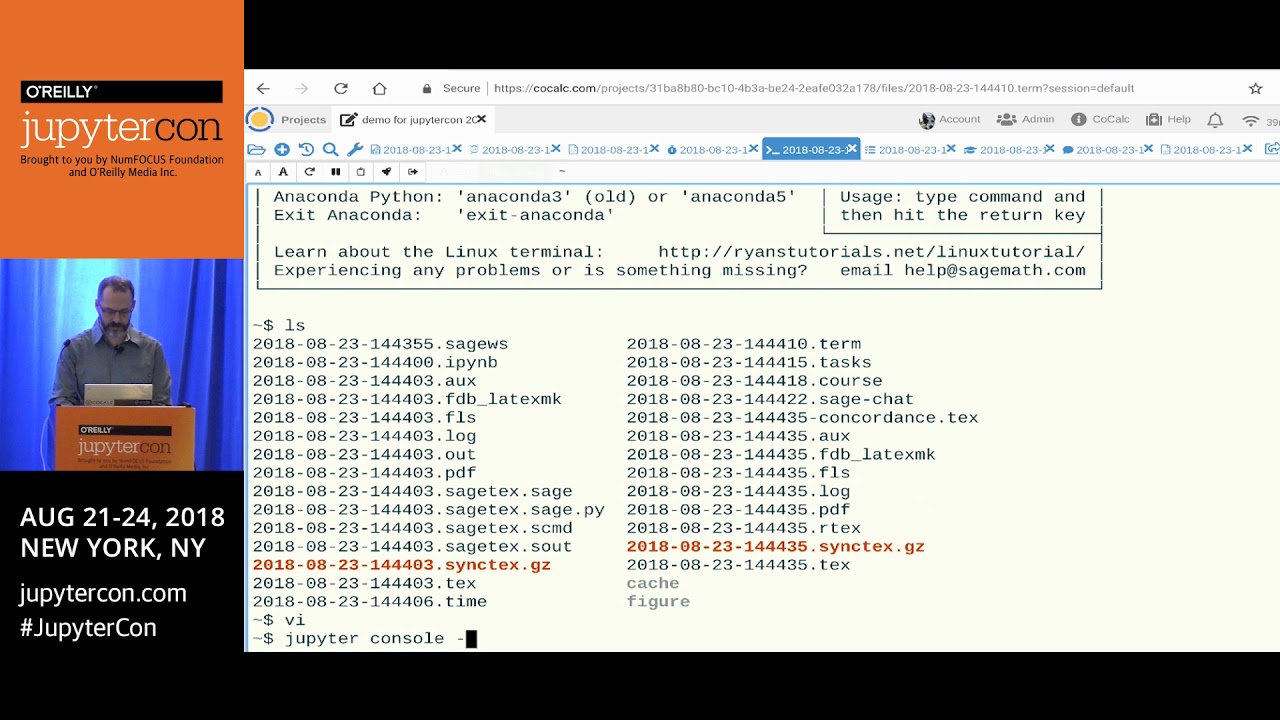This screenshot has width=1280, height=720.
Task: Open the Account menu
Action: [x=950, y=119]
